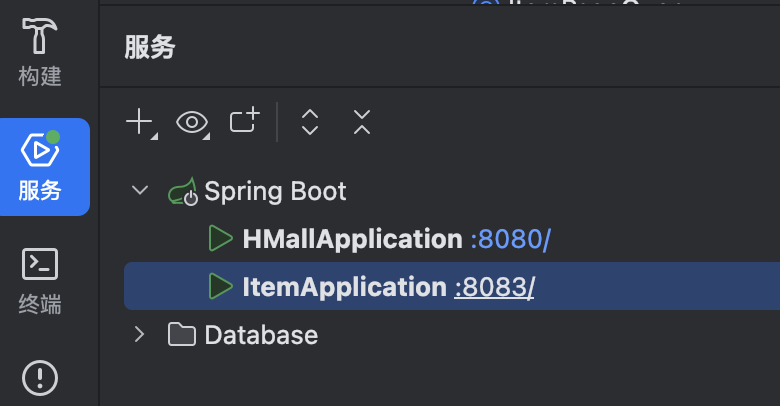This screenshot has width=780, height=406.
Task: Select the HMallApplication service row
Action: [x=452, y=239]
